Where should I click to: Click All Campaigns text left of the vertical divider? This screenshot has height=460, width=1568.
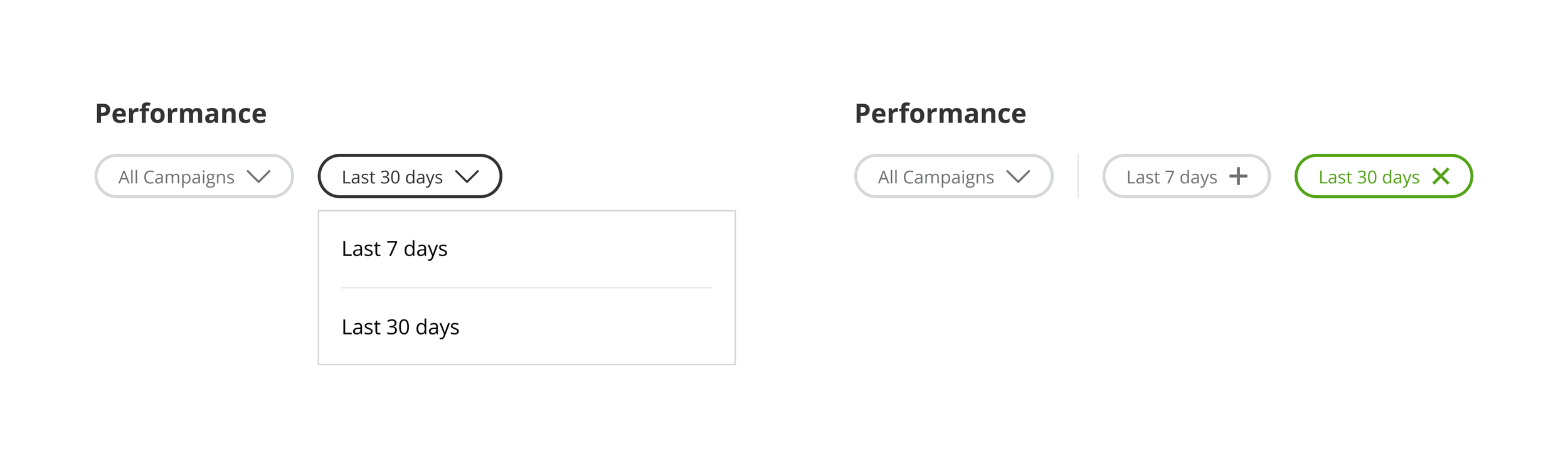[935, 178]
